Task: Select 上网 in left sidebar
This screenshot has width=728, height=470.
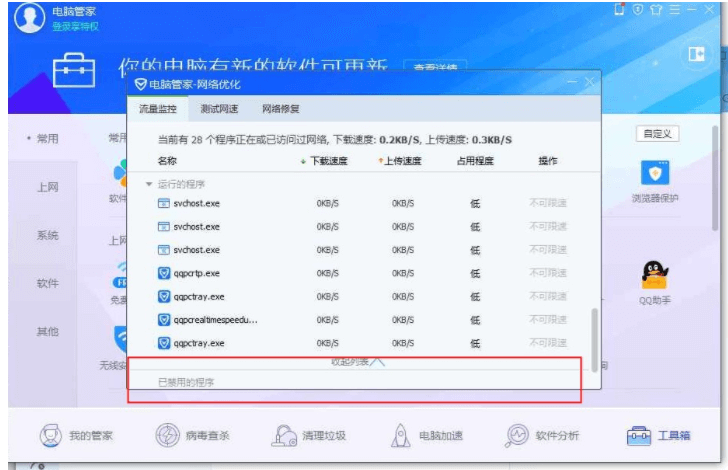Action: pos(47,187)
